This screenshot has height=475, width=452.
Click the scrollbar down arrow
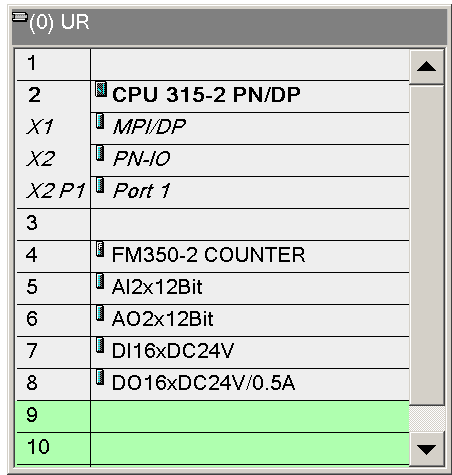pos(426,449)
